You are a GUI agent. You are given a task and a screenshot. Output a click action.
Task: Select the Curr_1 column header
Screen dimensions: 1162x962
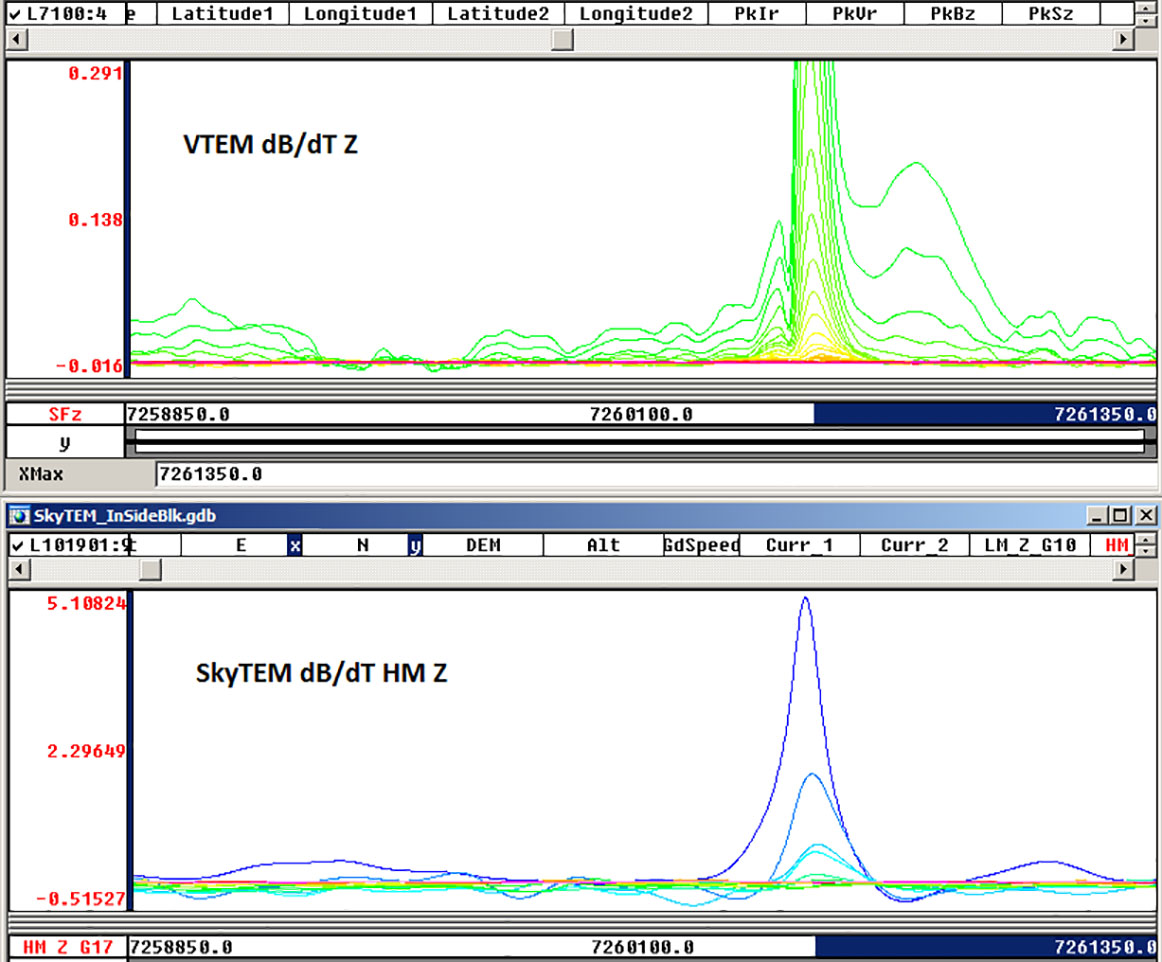pos(800,545)
